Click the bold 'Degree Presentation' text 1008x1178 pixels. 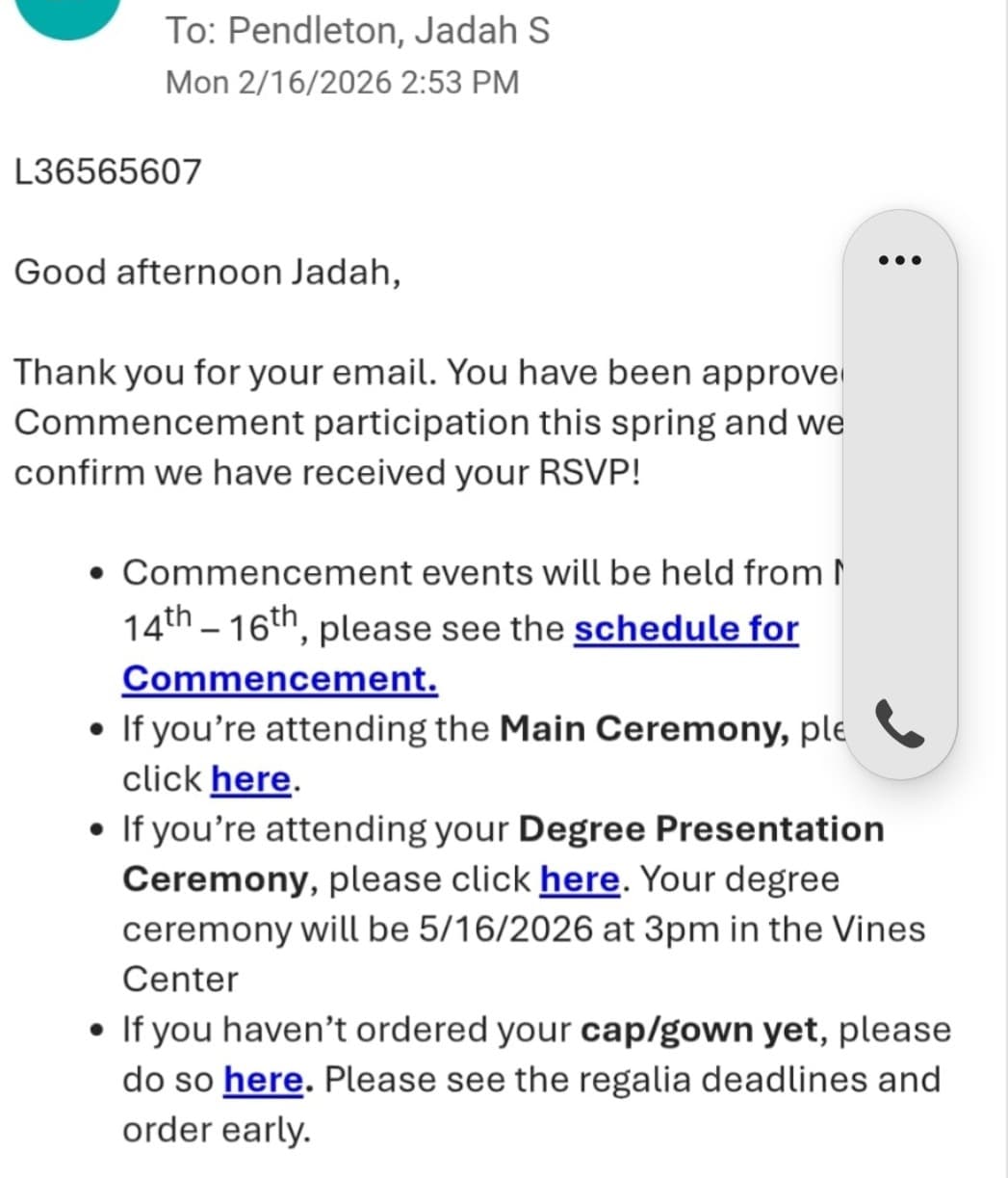point(701,829)
